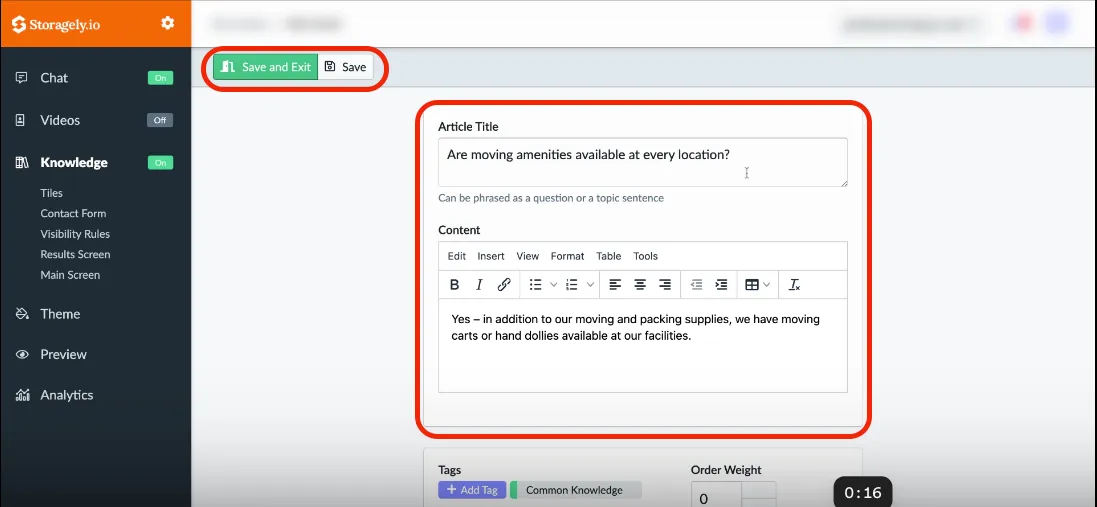This screenshot has height=507, width=1097.
Task: Click the table insert icon
Action: [x=752, y=285]
